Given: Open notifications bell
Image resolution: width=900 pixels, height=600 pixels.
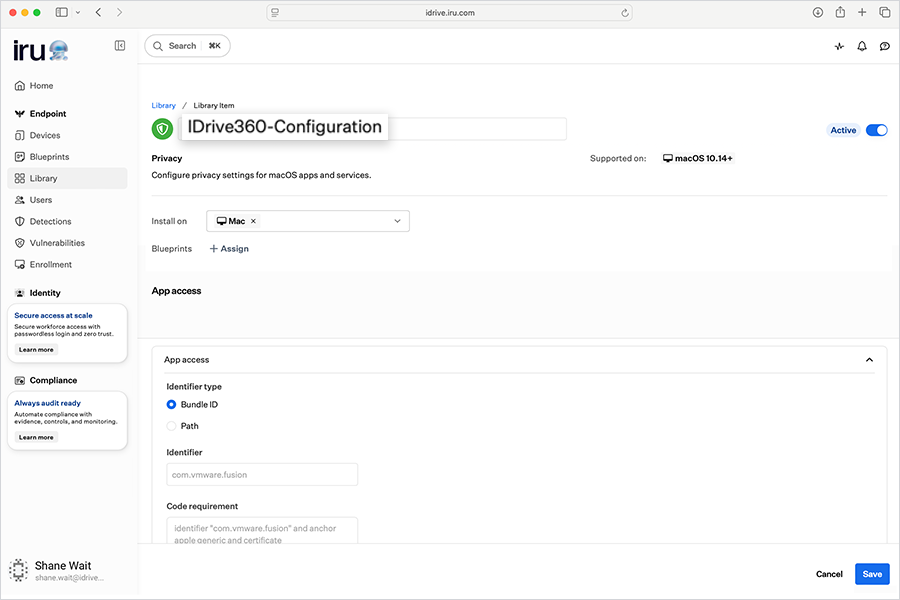Looking at the screenshot, I should [862, 46].
